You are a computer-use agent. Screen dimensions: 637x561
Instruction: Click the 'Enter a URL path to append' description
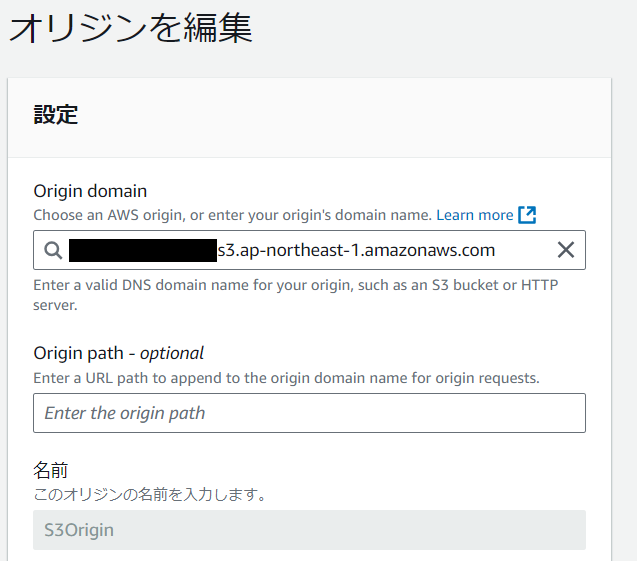coord(286,378)
